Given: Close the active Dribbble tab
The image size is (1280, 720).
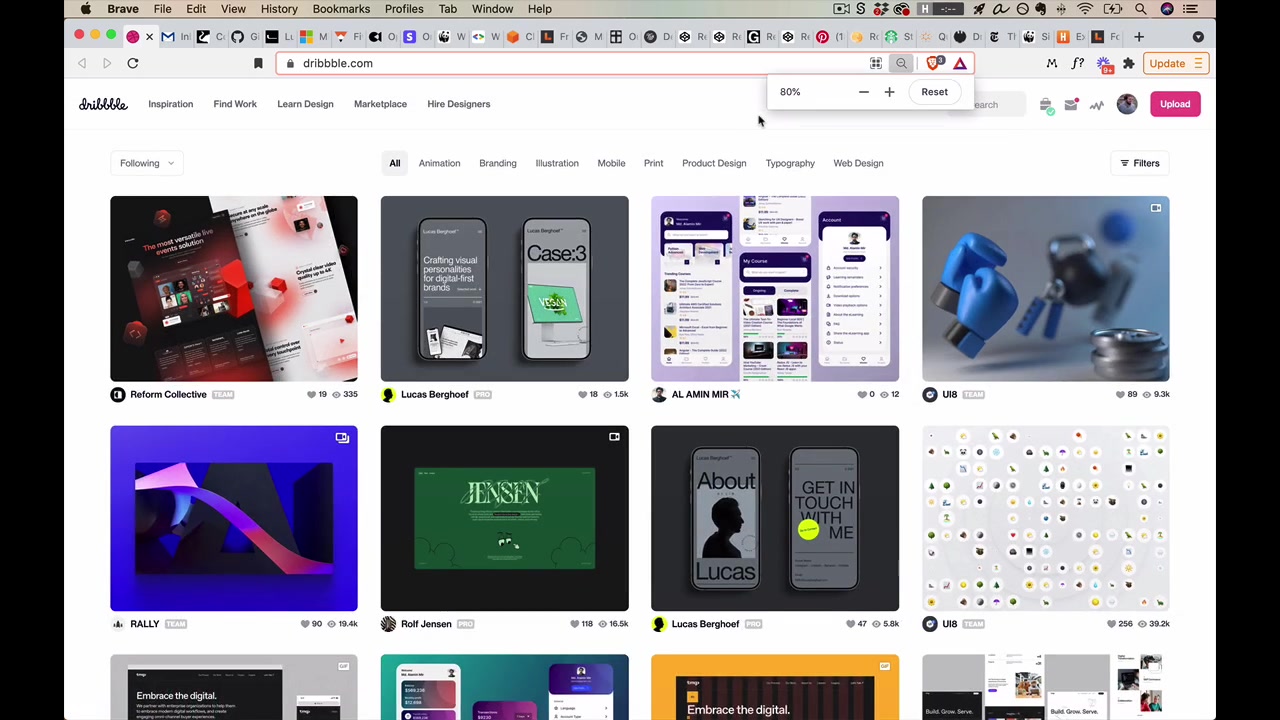Looking at the screenshot, I should (x=149, y=37).
